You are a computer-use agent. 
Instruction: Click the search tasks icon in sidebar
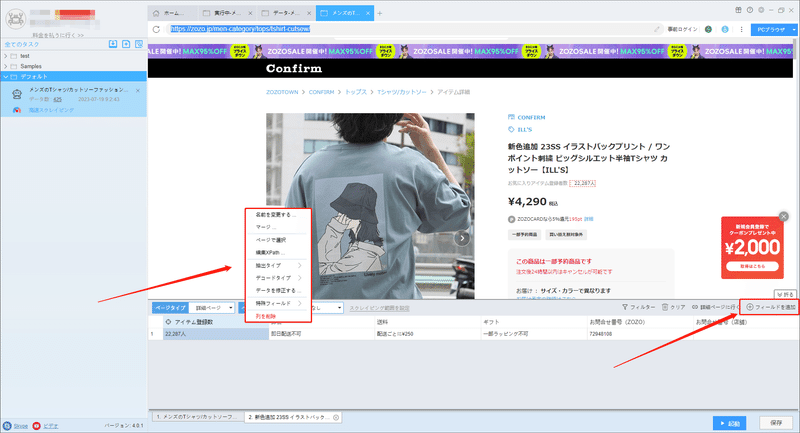pos(139,44)
